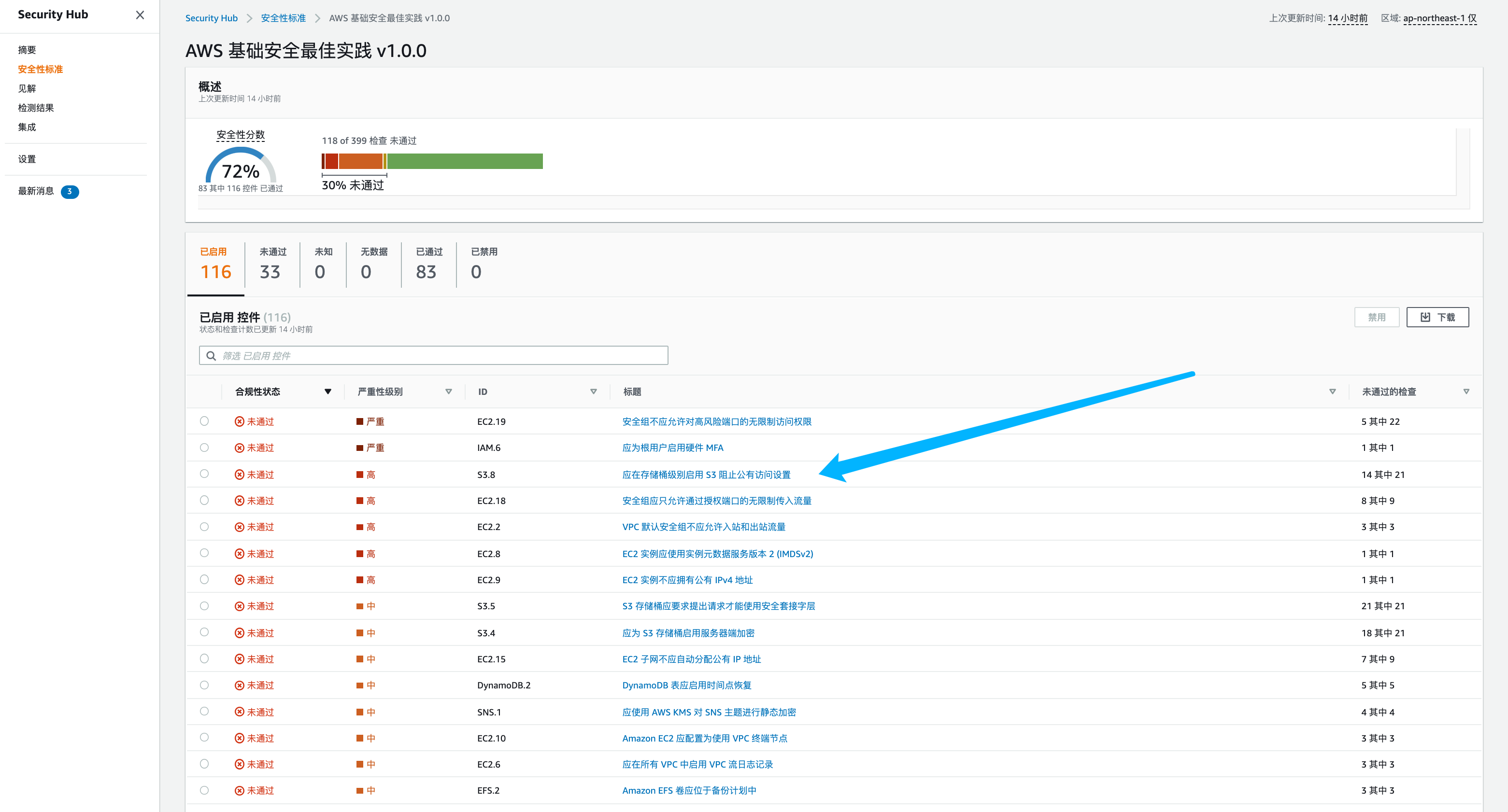1508x812 pixels.
Task: Click the 禁用 button
Action: (1376, 317)
